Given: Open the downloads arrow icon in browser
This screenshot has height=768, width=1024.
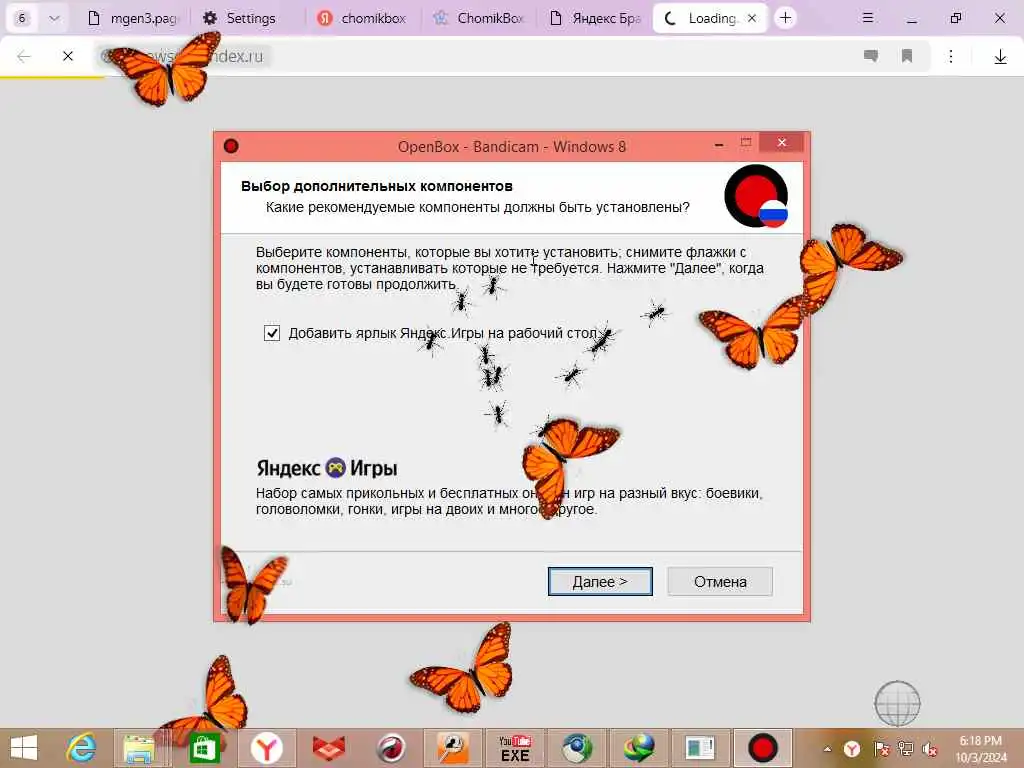Looking at the screenshot, I should (x=1000, y=57).
